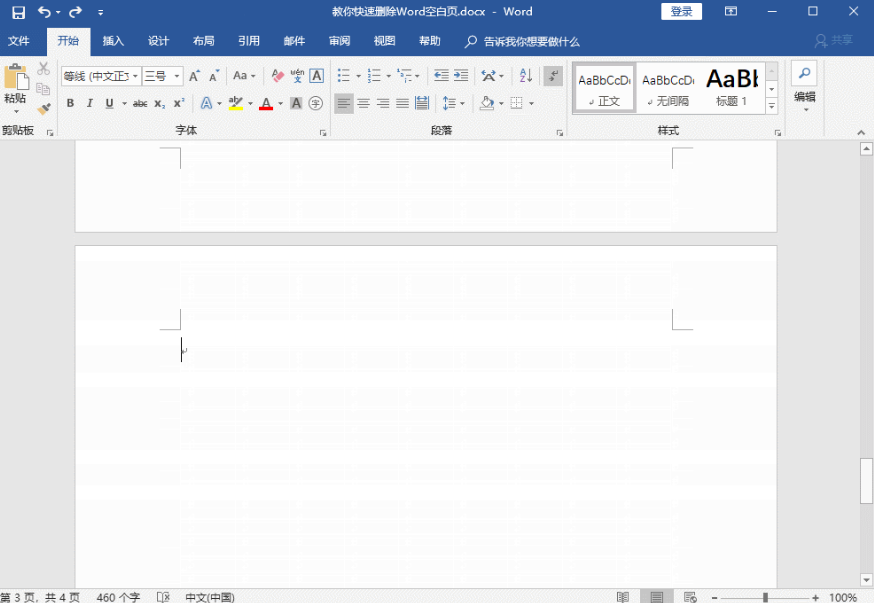
Task: Toggle bold formatting
Action: (x=70, y=103)
